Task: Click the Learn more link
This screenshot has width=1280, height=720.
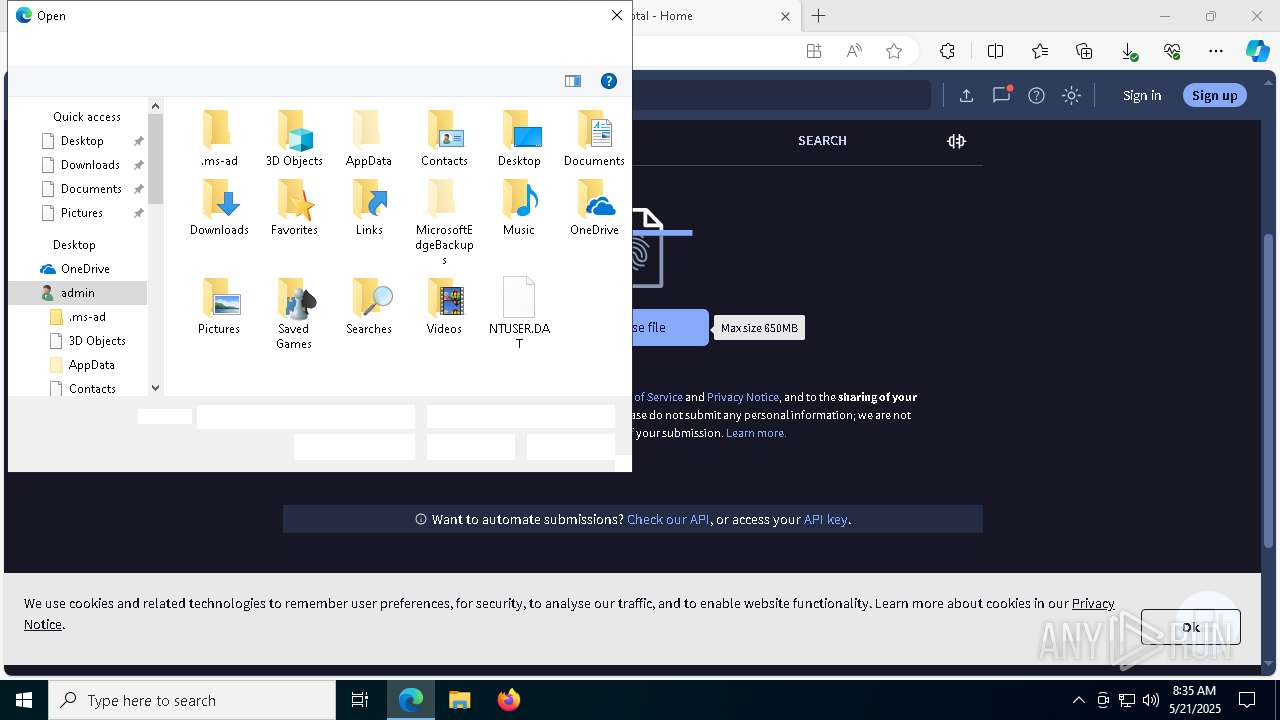Action: click(x=756, y=433)
